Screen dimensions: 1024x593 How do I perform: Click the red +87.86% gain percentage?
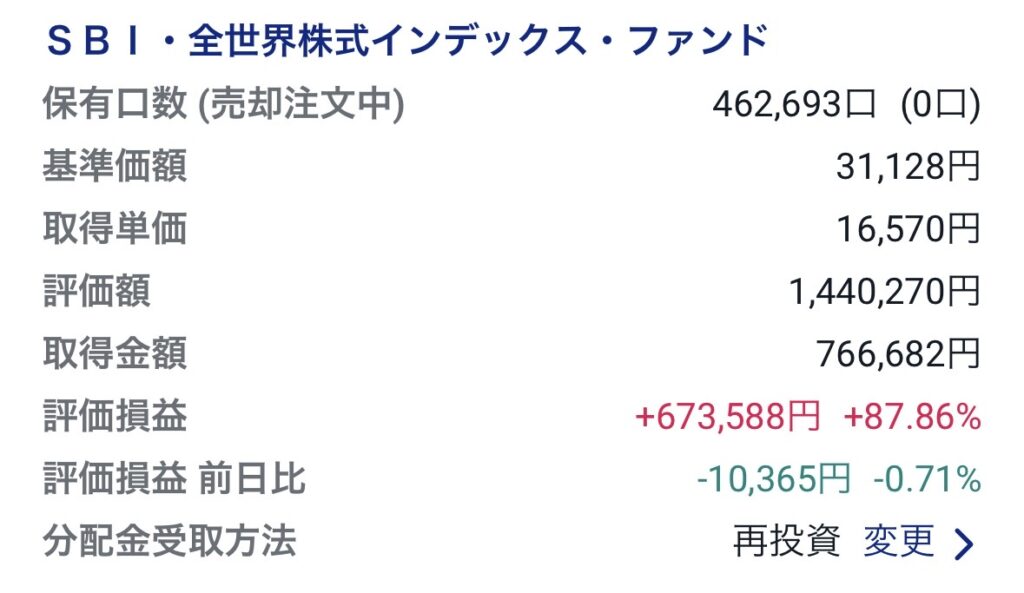click(912, 417)
